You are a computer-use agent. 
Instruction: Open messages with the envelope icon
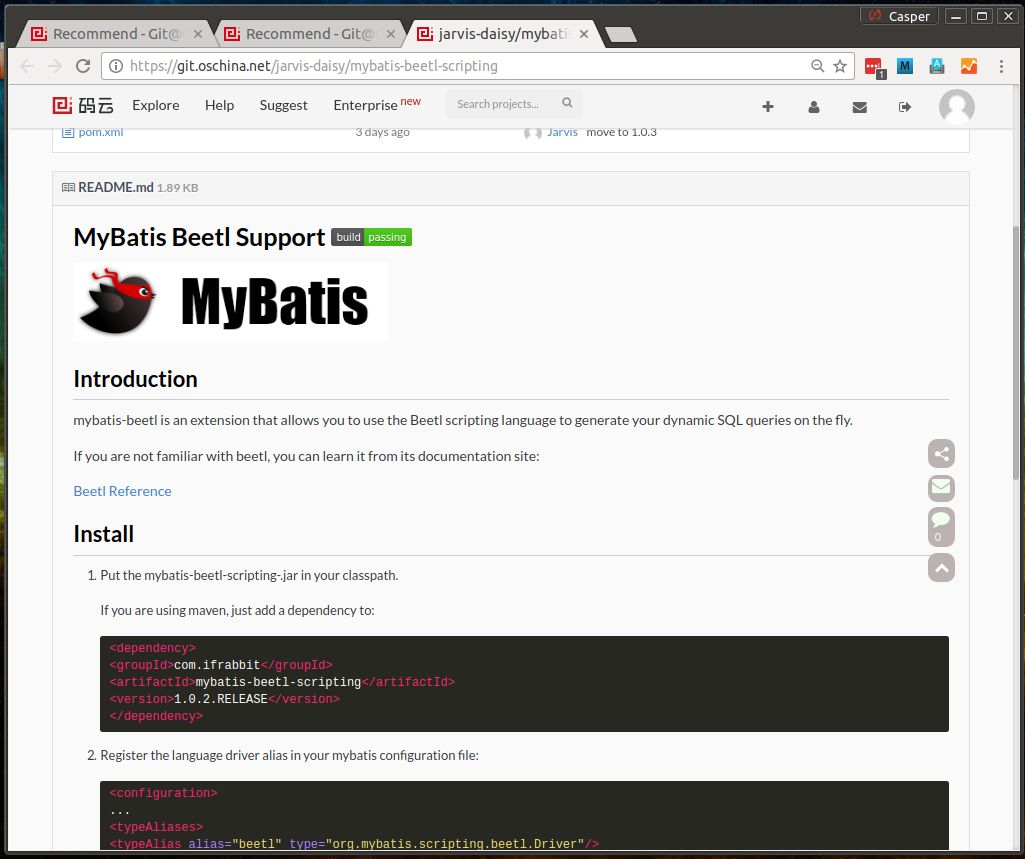[859, 105]
